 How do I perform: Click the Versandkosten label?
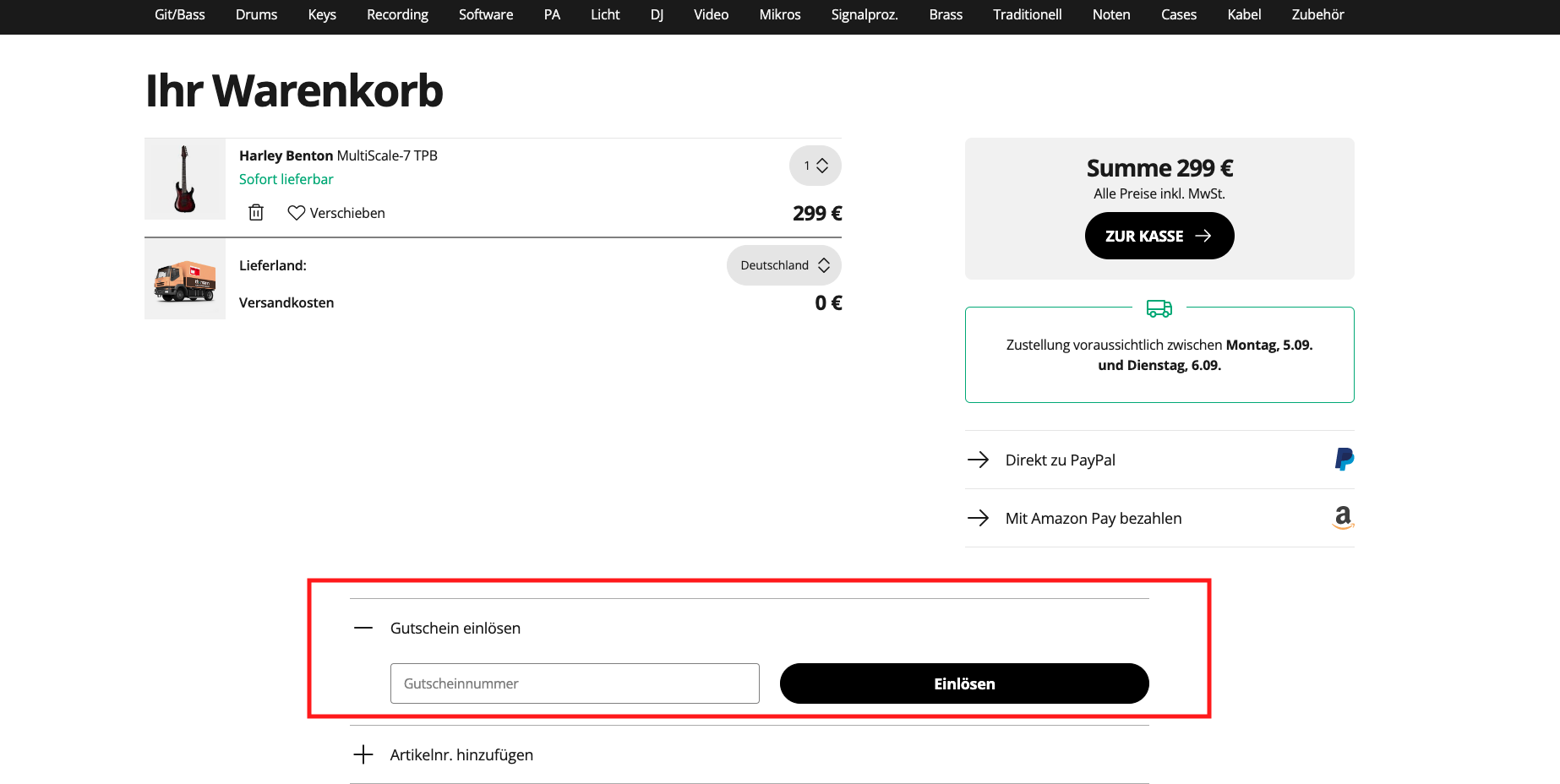pos(286,302)
